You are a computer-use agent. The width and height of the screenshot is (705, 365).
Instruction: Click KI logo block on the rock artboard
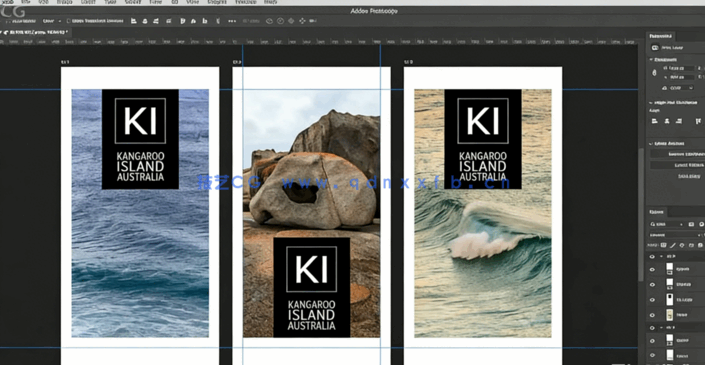[x=312, y=287]
